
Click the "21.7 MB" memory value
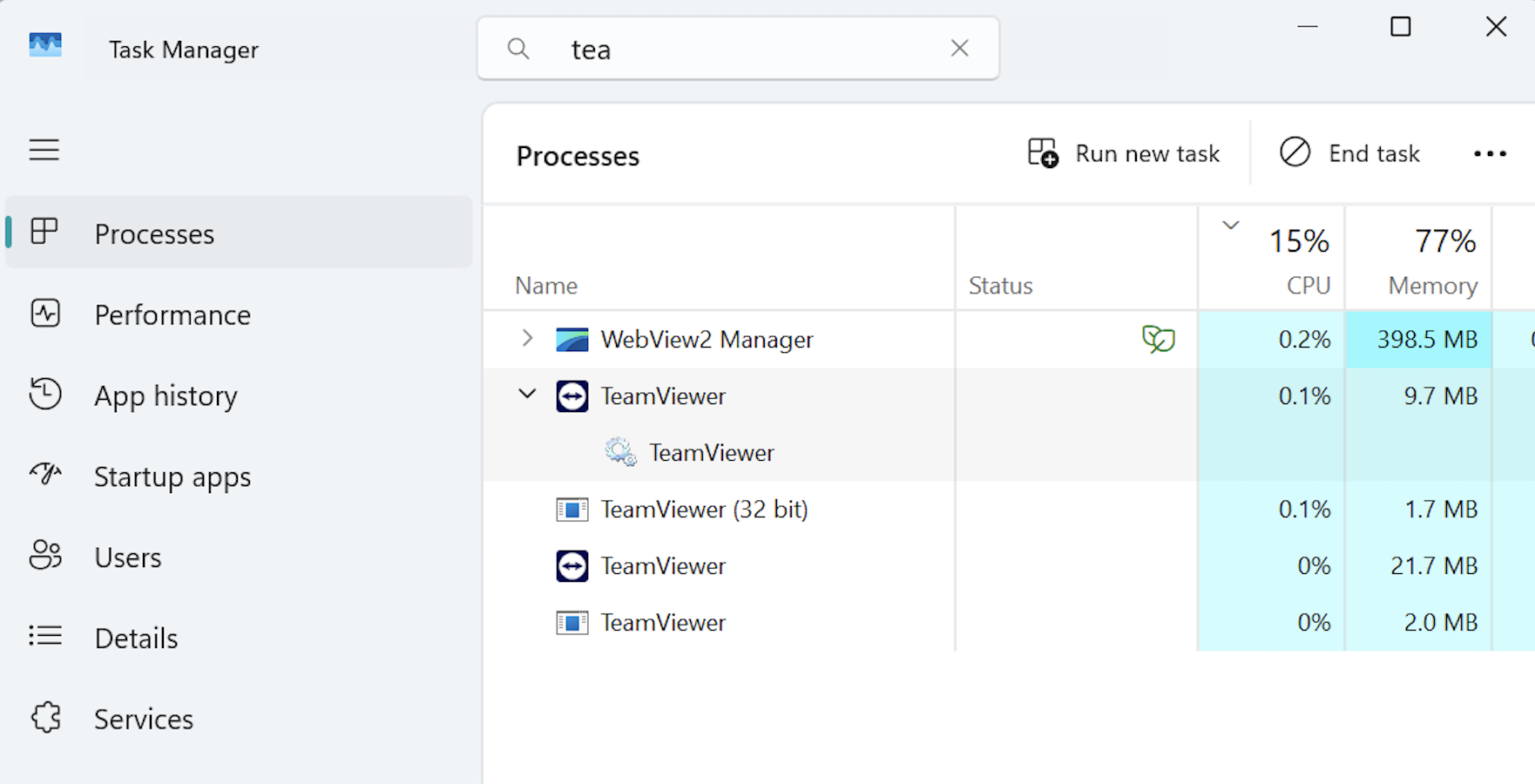(1434, 566)
